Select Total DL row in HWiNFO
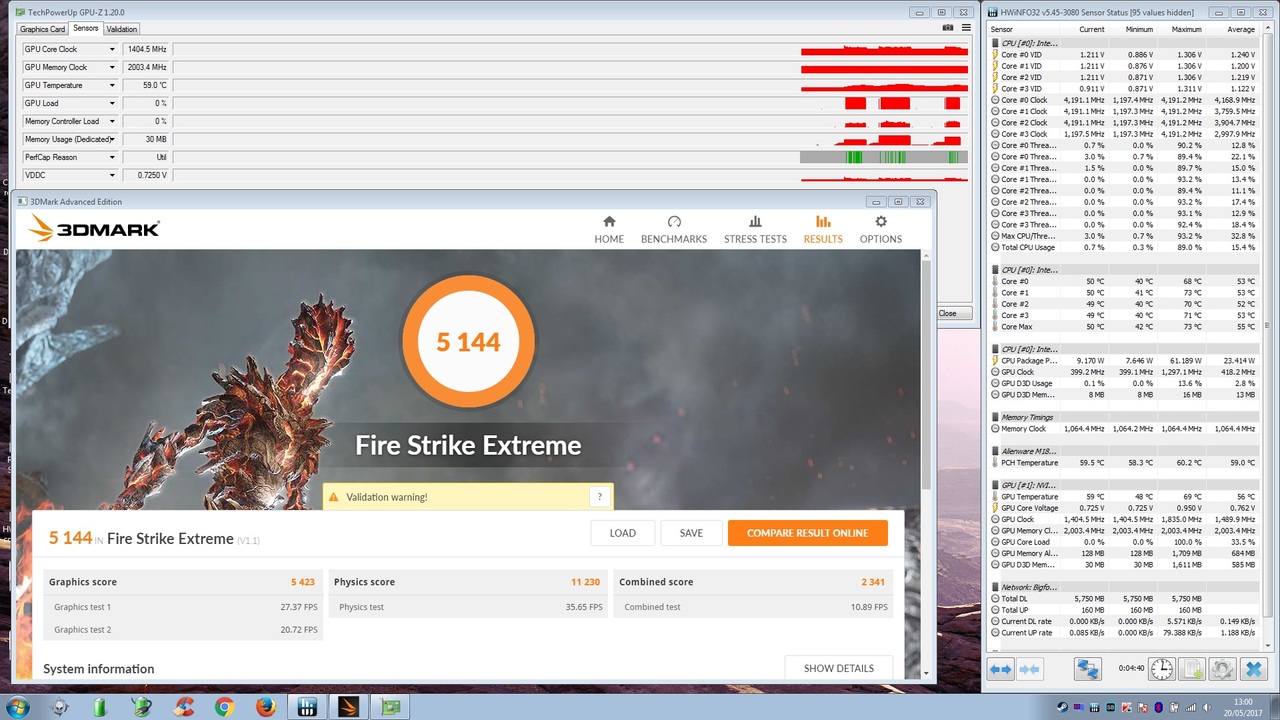This screenshot has height=720, width=1280. point(1124,599)
